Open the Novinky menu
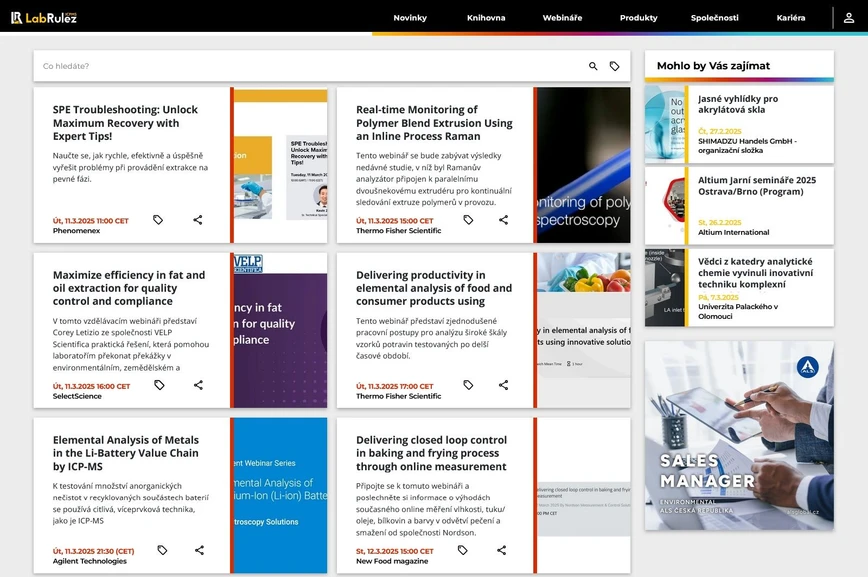The image size is (868, 577). coord(410,18)
